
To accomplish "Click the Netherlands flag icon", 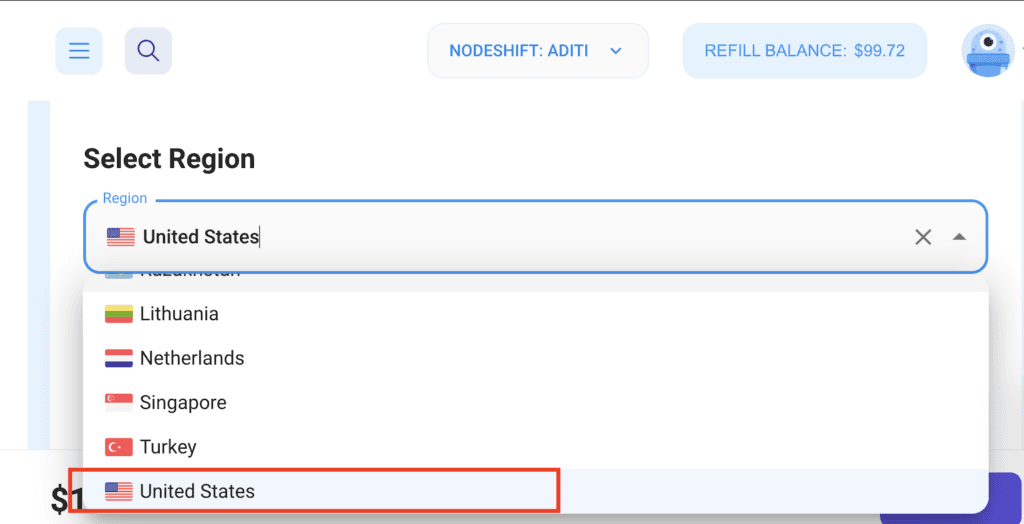I will click(x=119, y=359).
